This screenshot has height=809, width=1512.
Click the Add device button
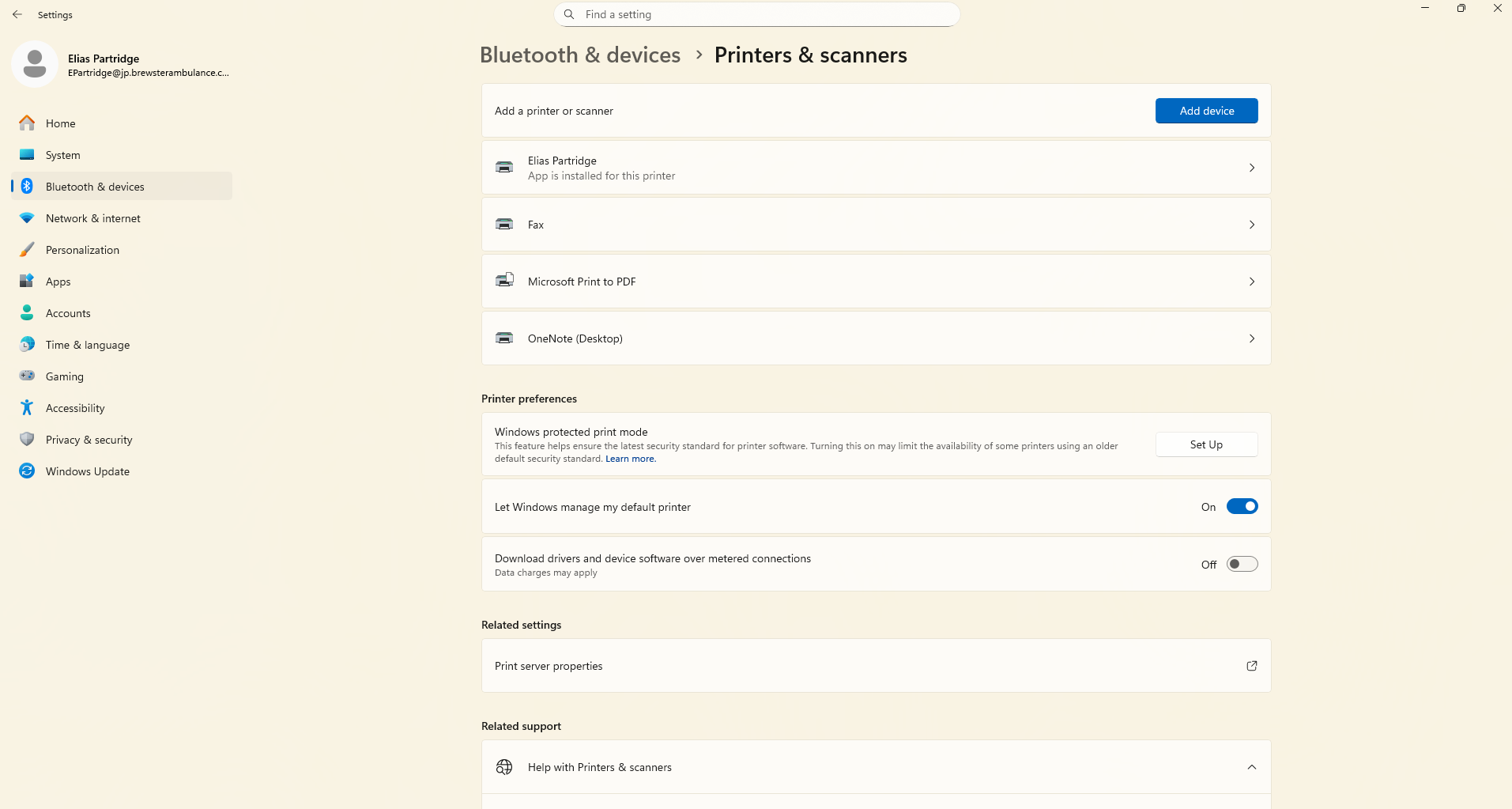click(x=1206, y=111)
